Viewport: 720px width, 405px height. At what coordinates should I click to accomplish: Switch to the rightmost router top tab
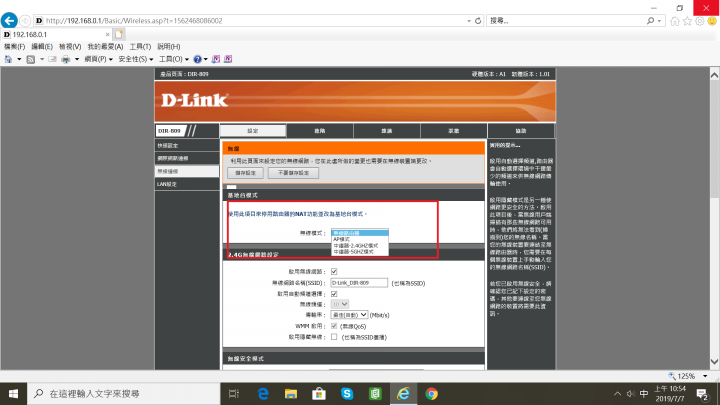click(521, 131)
